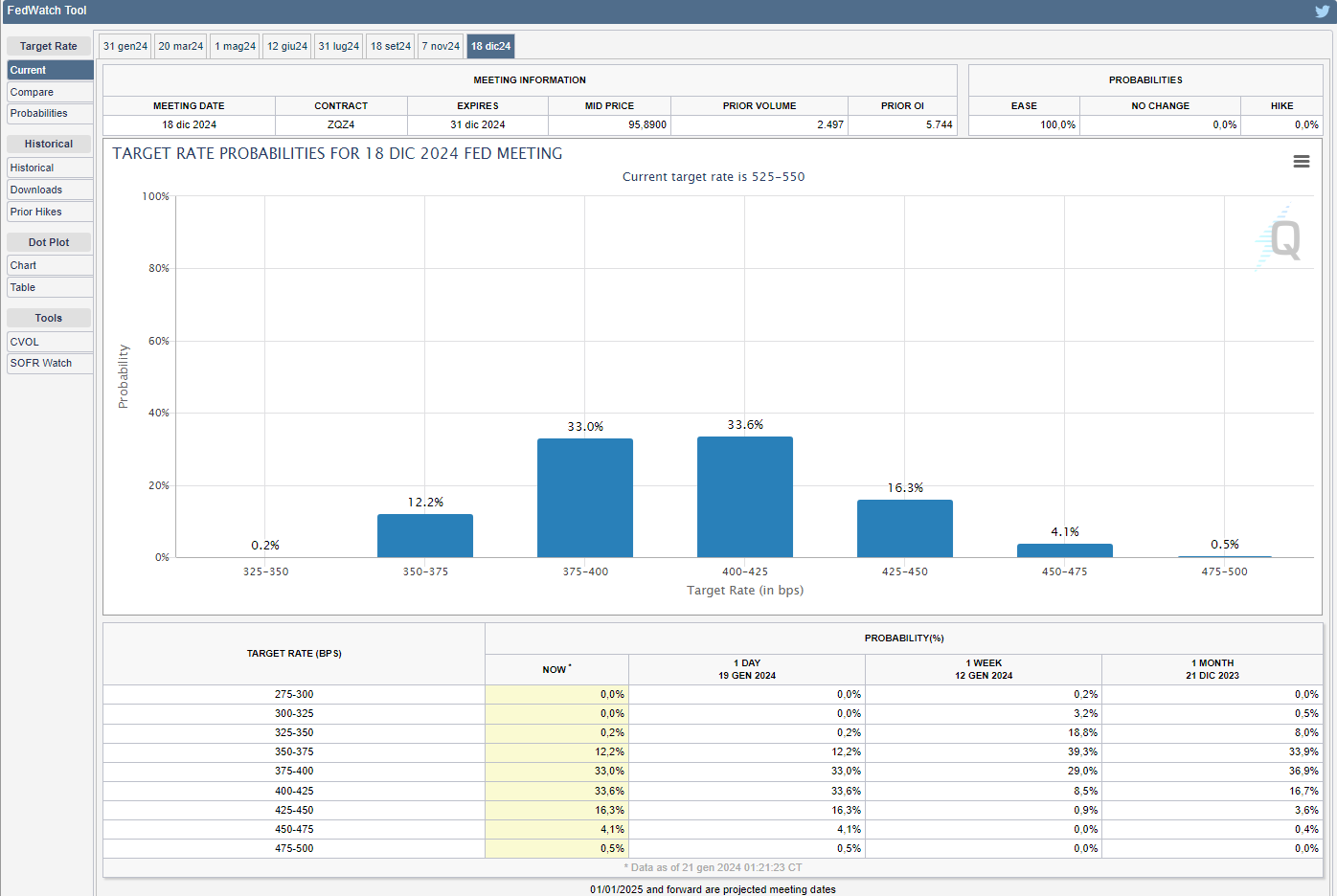The image size is (1337, 896).
Task: Open the 12 giu24 meeting tab
Action: pyautogui.click(x=287, y=46)
